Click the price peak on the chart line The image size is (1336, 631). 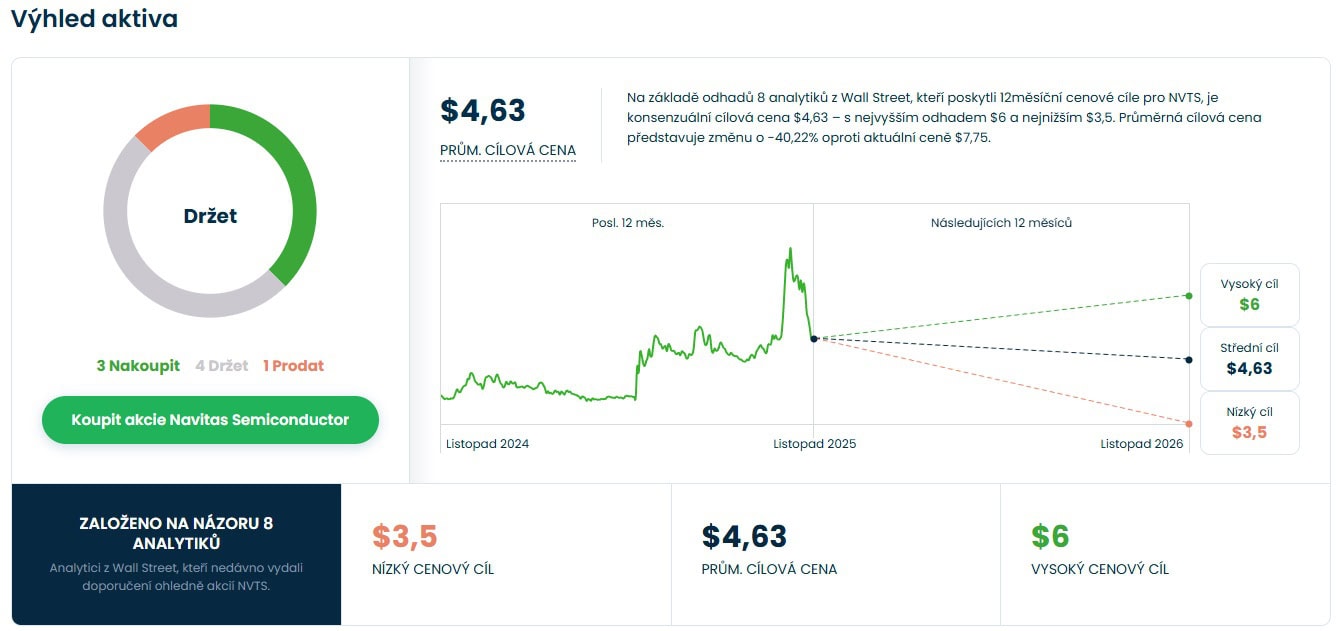[x=790, y=249]
